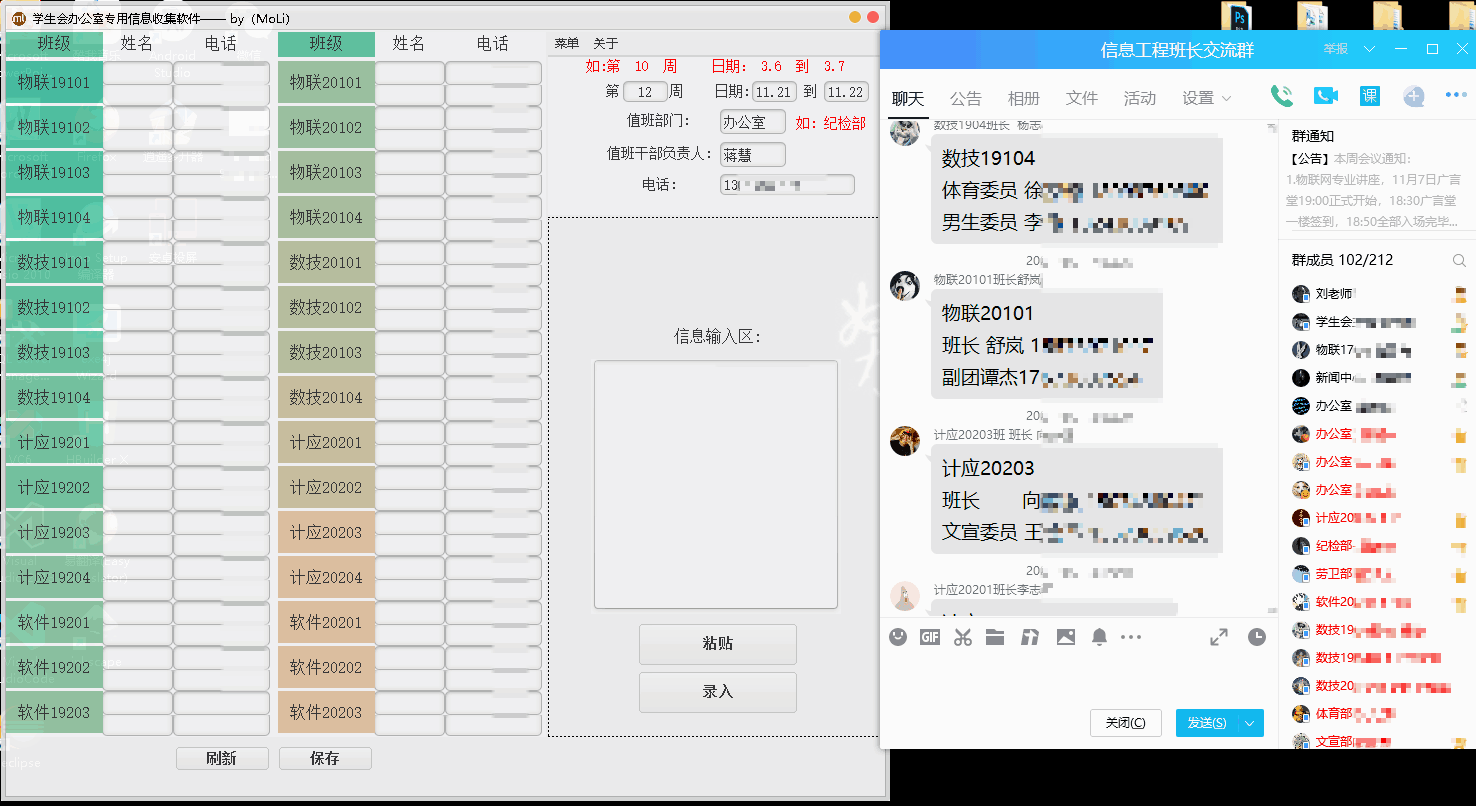Image resolution: width=1476 pixels, height=806 pixels.
Task: Switch to the 相册 album tab
Action: click(x=1024, y=97)
